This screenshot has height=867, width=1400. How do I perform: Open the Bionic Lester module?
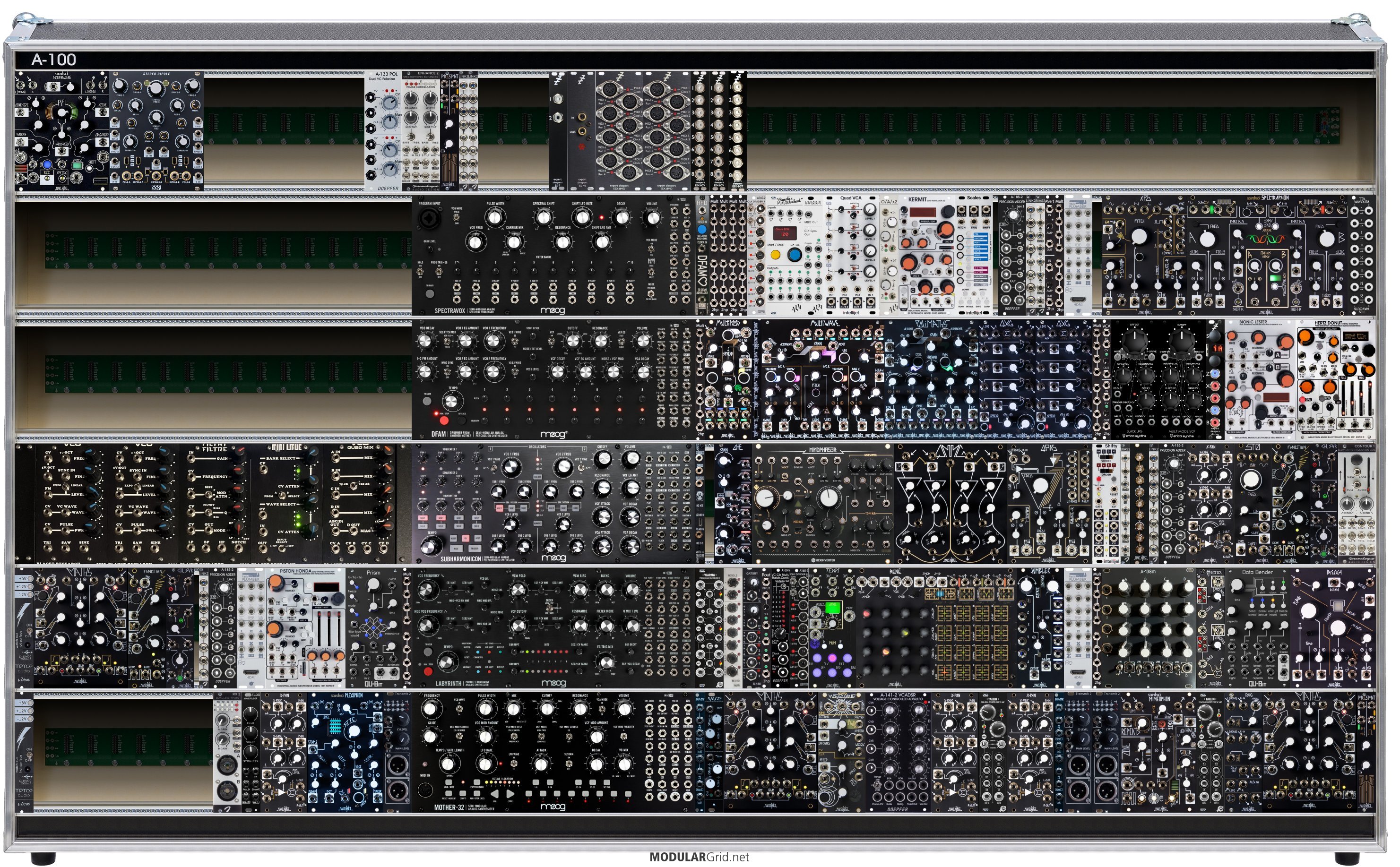pyautogui.click(x=1260, y=379)
